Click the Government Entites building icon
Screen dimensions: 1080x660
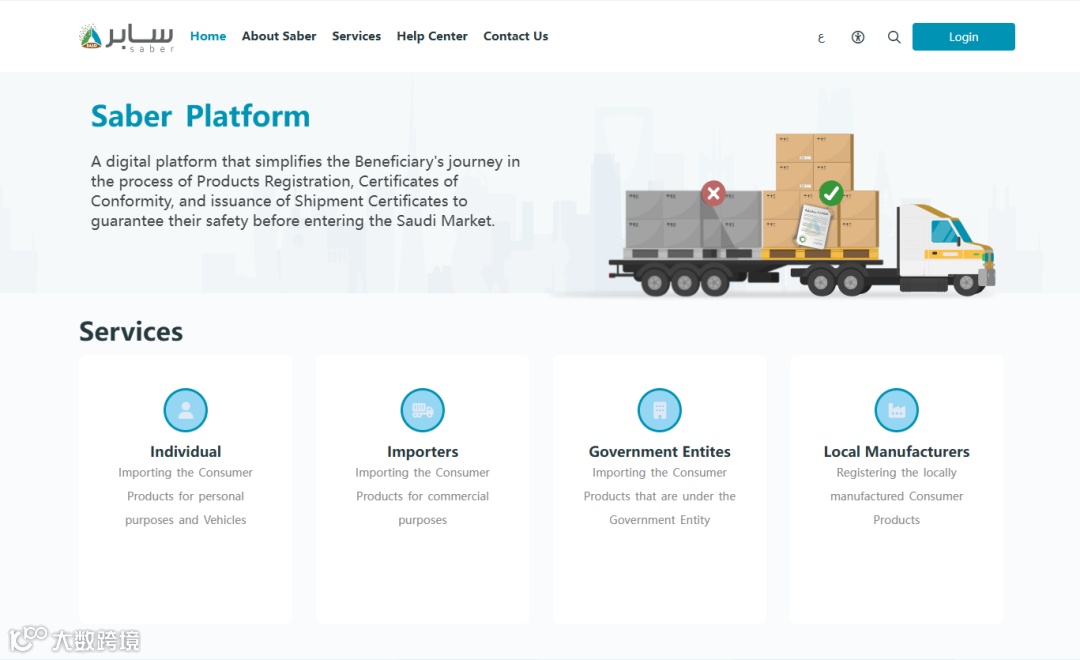point(659,410)
